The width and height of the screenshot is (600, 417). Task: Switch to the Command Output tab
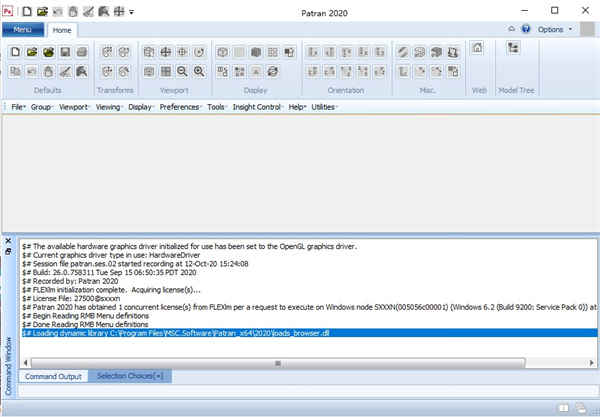[x=54, y=376]
